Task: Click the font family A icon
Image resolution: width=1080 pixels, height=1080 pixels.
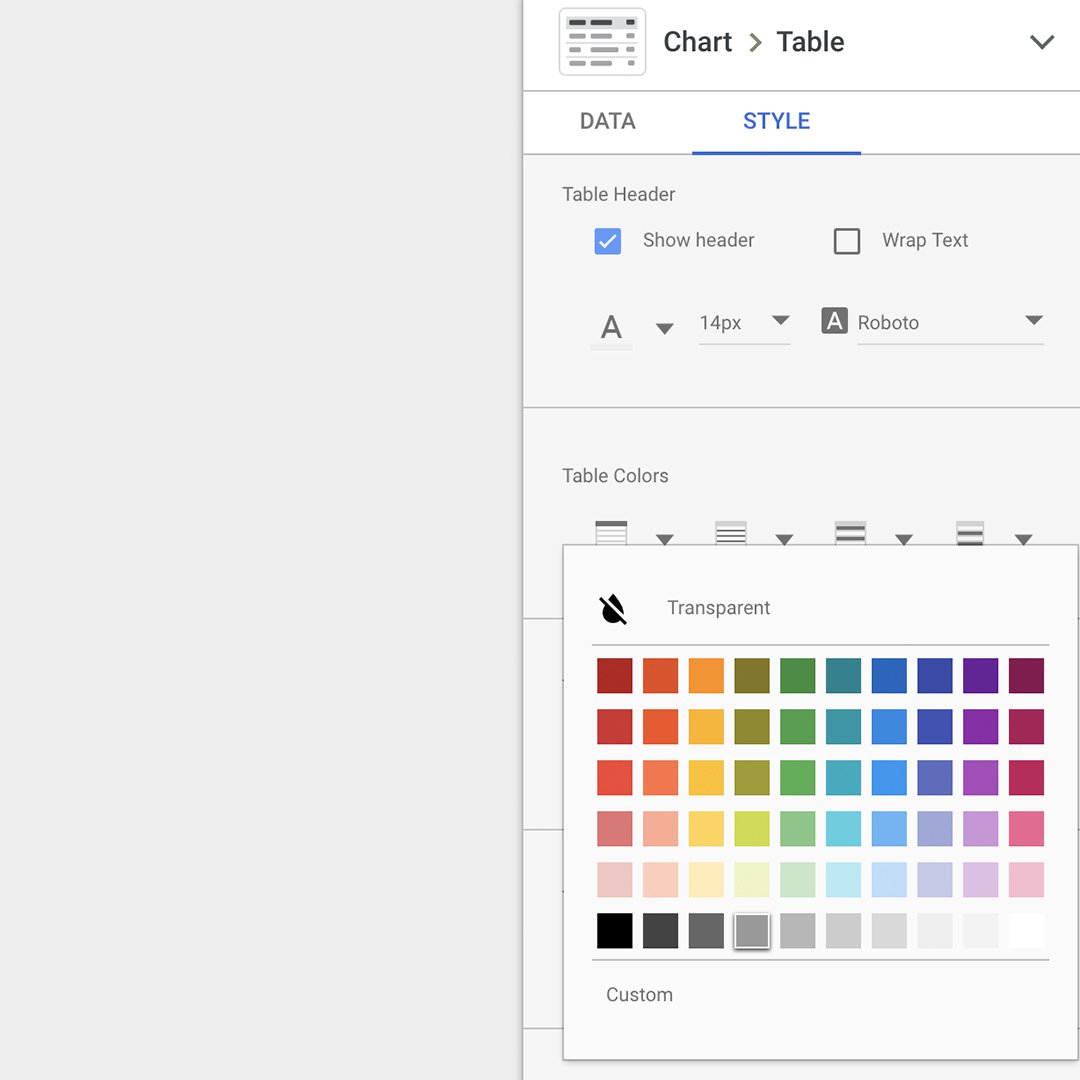Action: coord(834,321)
